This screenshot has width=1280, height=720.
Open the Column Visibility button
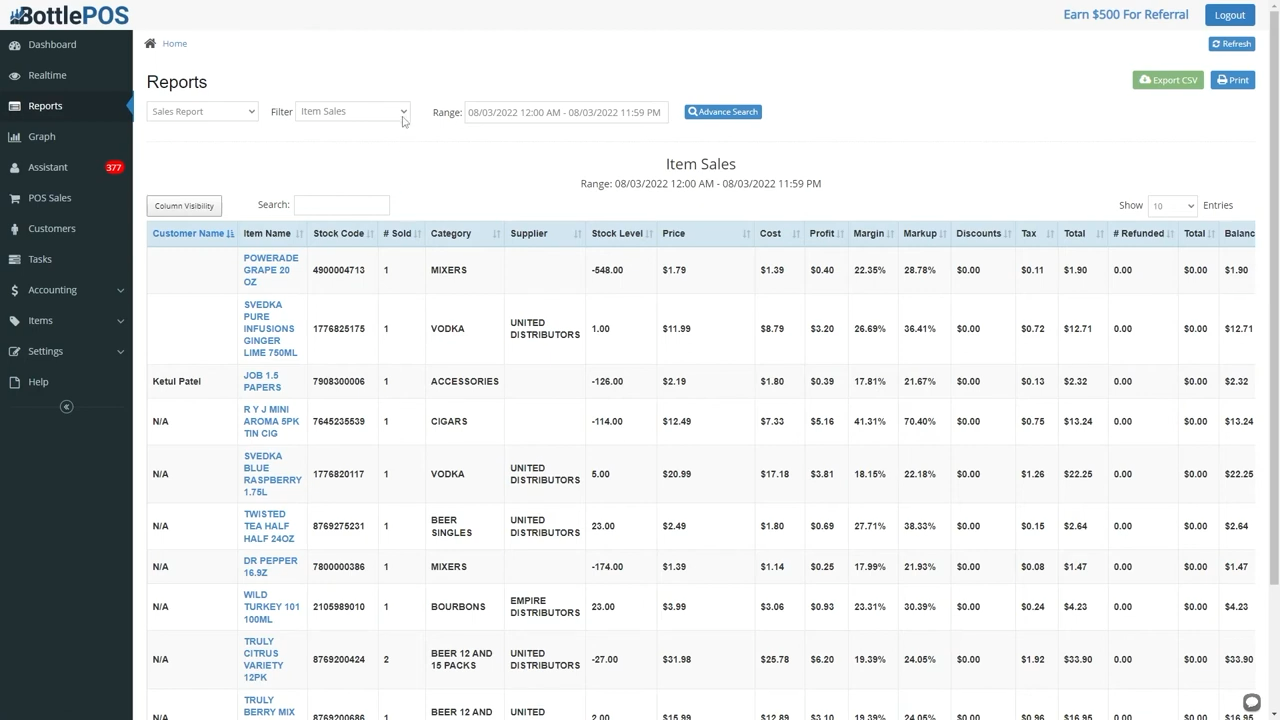click(x=184, y=206)
